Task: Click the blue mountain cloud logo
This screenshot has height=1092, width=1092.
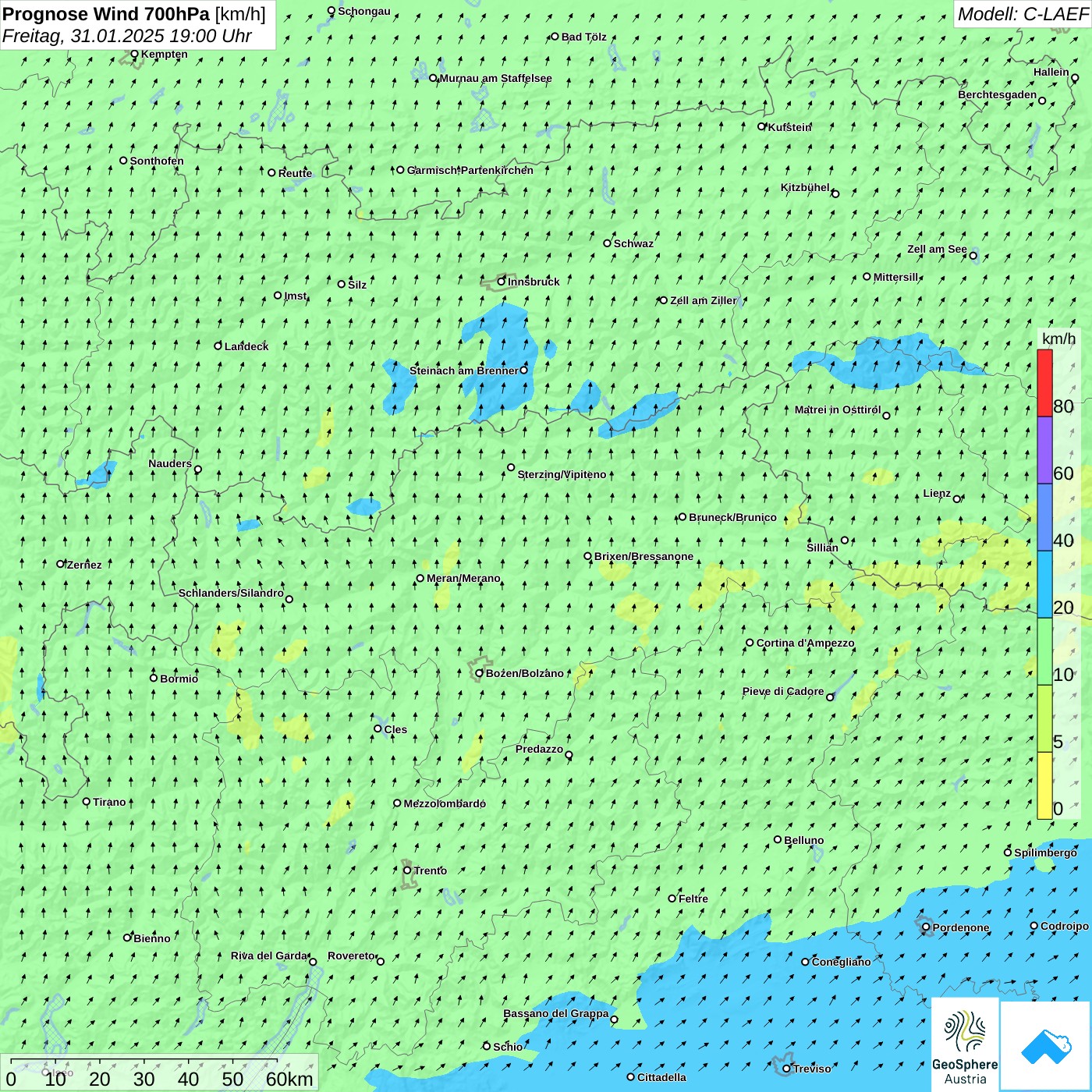Action: point(1045,1046)
